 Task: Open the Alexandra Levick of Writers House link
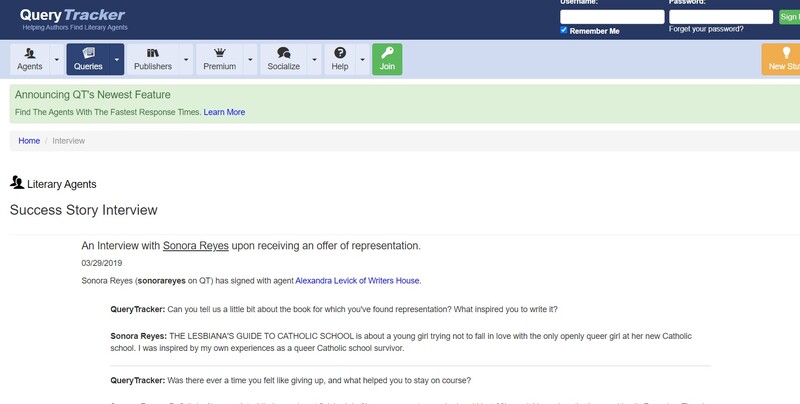[x=358, y=281]
